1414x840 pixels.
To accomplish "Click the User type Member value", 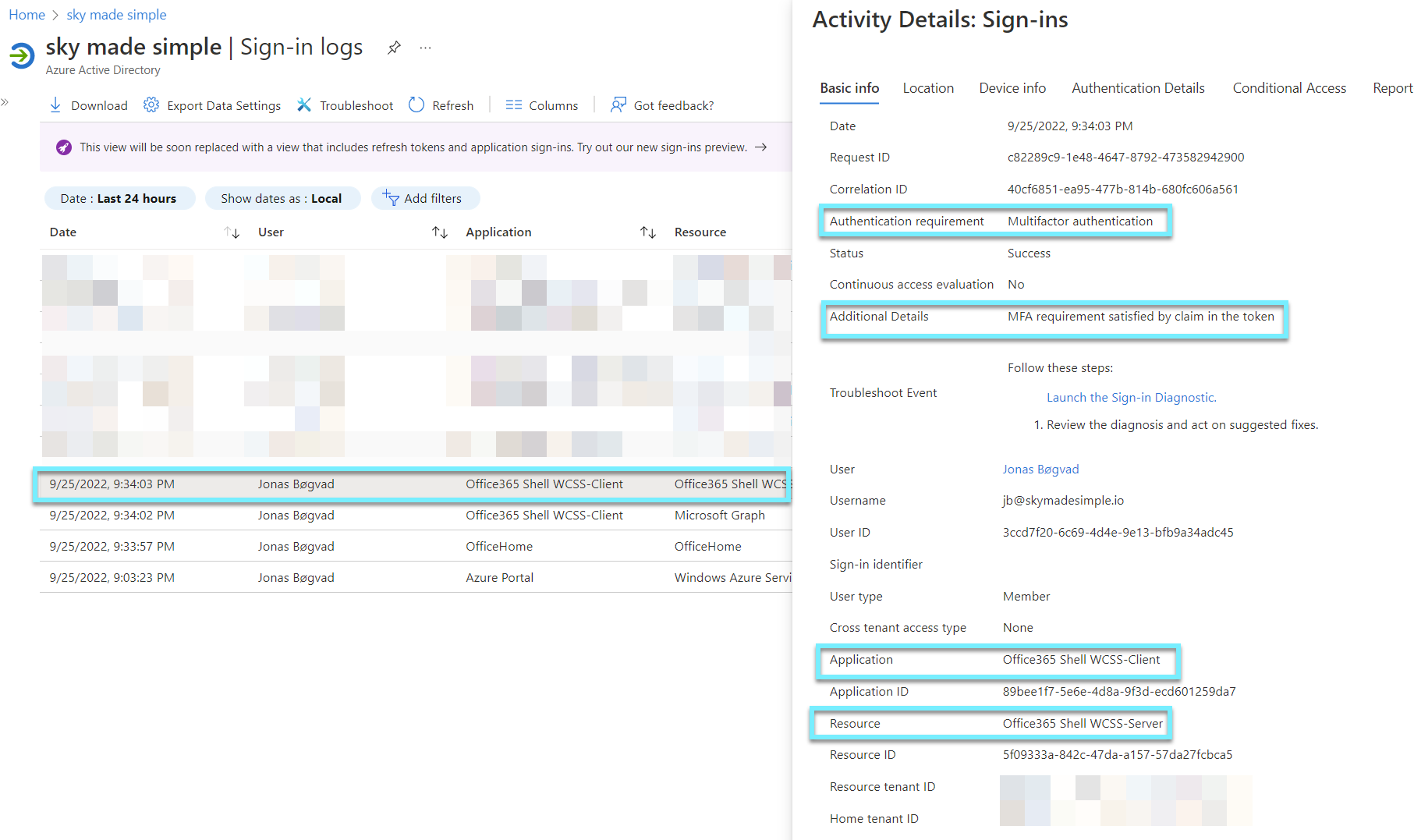I will click(1026, 597).
